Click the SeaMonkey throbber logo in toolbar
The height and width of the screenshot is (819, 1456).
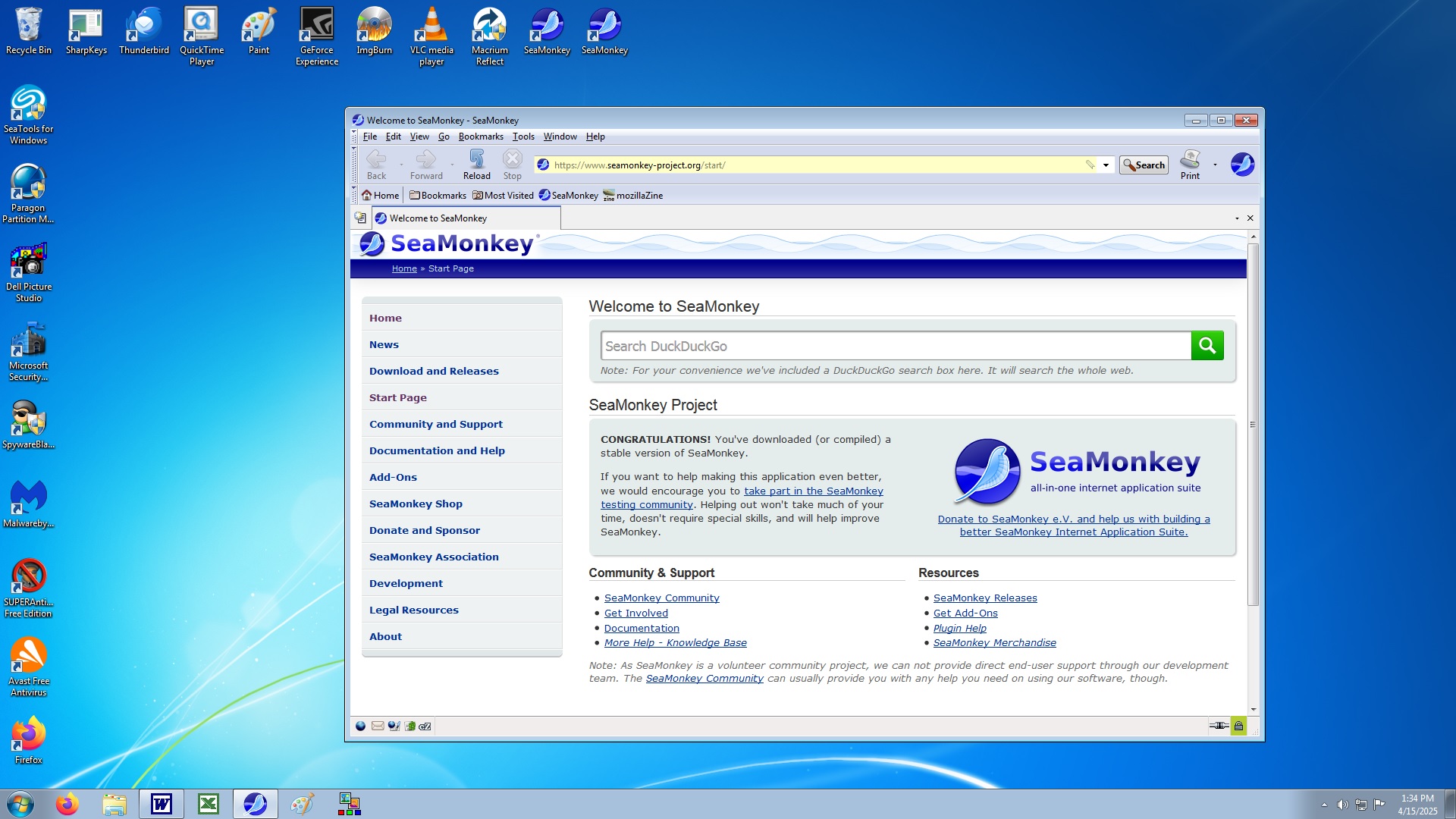[1242, 165]
